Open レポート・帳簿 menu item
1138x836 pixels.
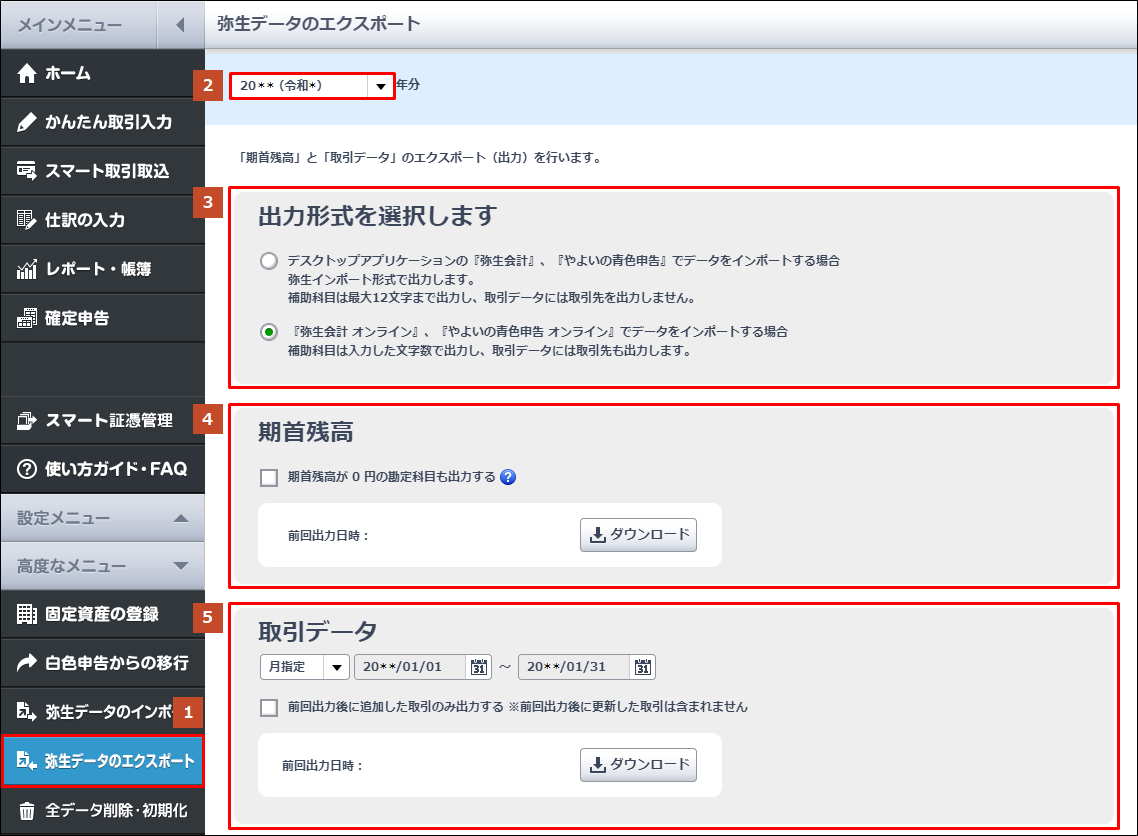click(x=102, y=269)
